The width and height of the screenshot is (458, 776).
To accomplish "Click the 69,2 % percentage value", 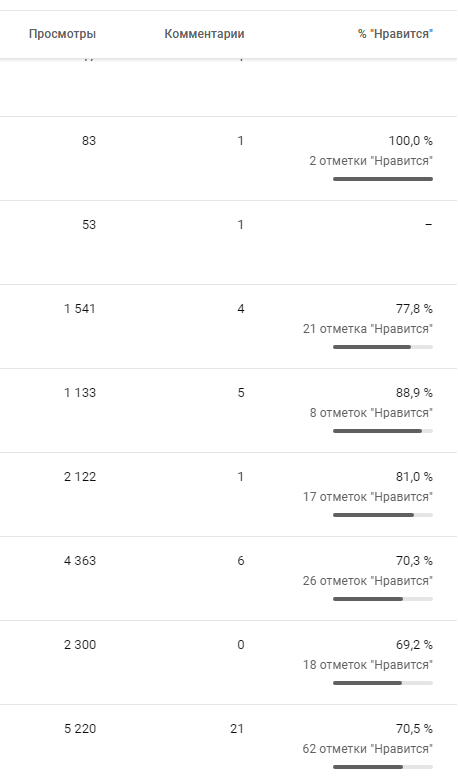I will [414, 645].
